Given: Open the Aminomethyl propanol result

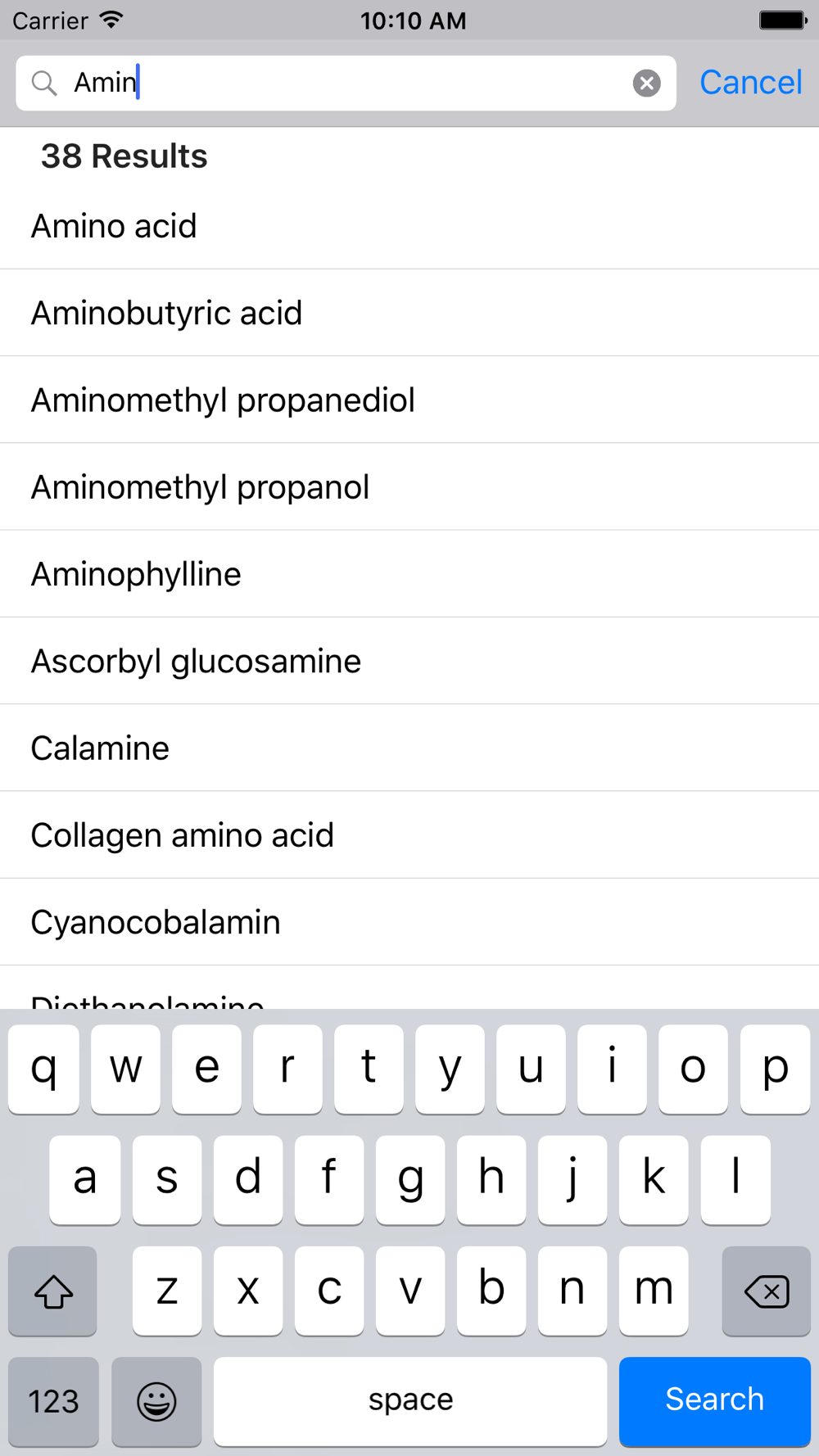Looking at the screenshot, I should coord(409,487).
